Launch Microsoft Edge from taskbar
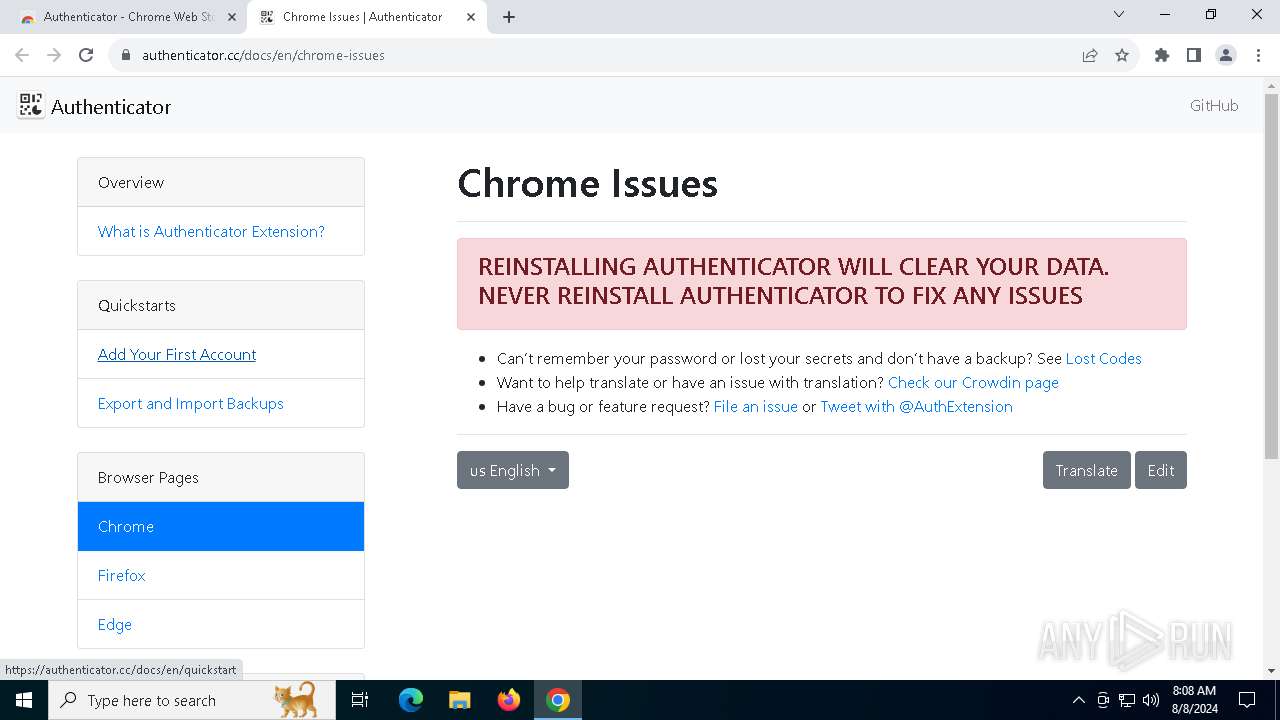 [411, 700]
